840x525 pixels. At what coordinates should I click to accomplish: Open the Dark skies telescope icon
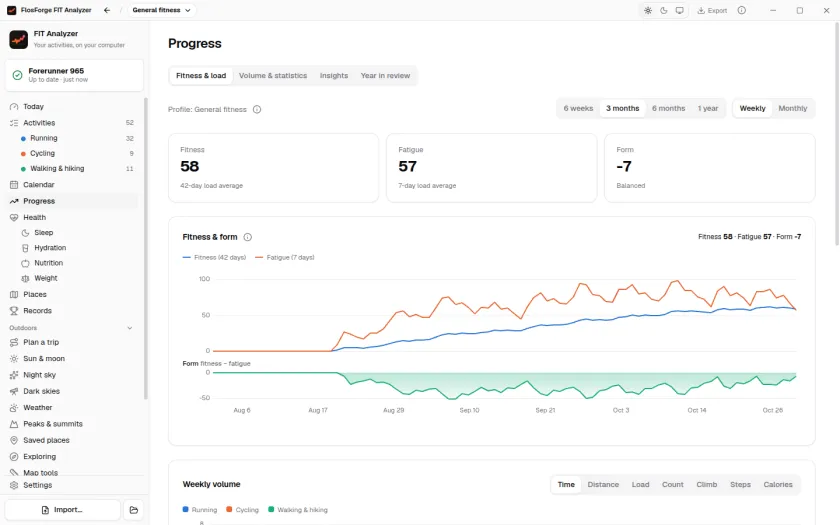[x=14, y=392]
